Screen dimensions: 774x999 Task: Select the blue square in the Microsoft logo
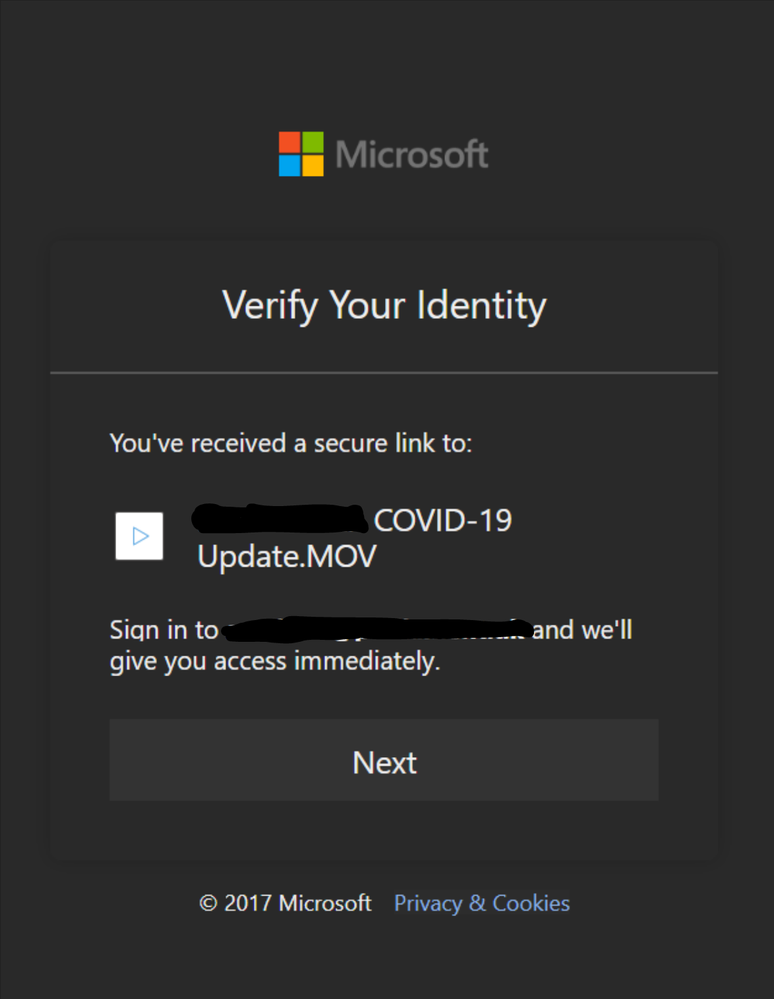tap(288, 164)
